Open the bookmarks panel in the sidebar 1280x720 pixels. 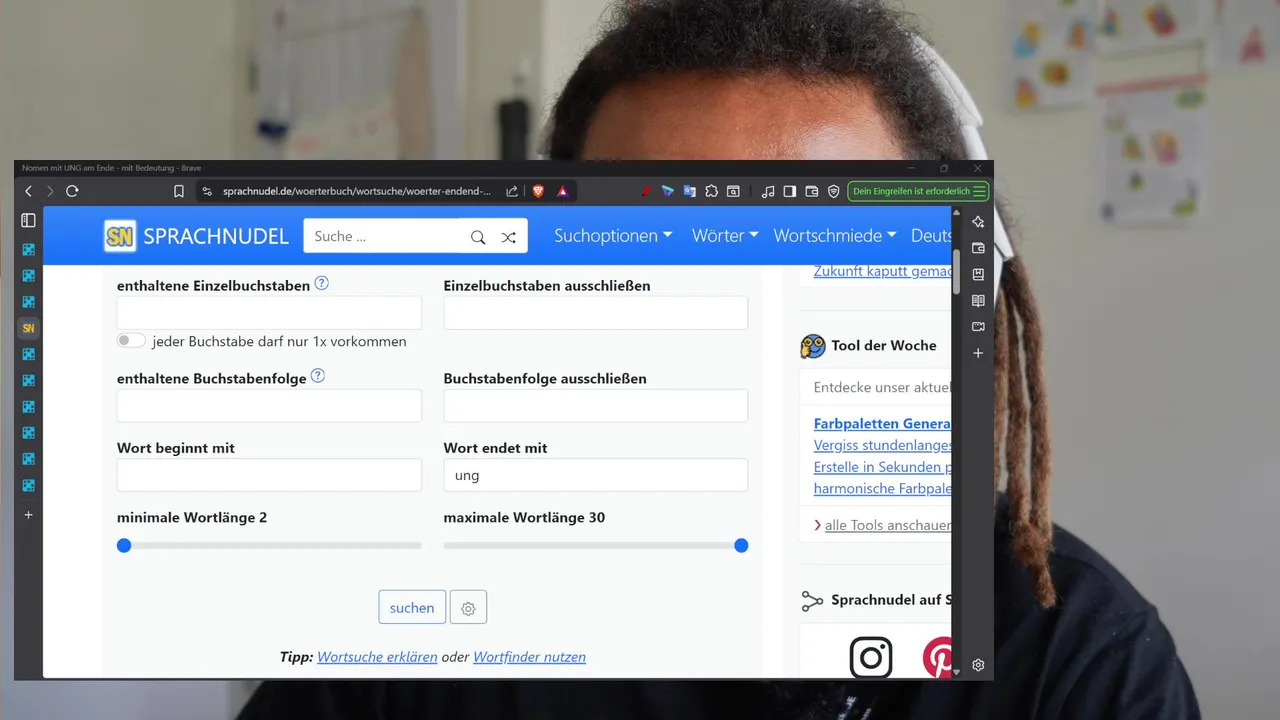(x=978, y=274)
